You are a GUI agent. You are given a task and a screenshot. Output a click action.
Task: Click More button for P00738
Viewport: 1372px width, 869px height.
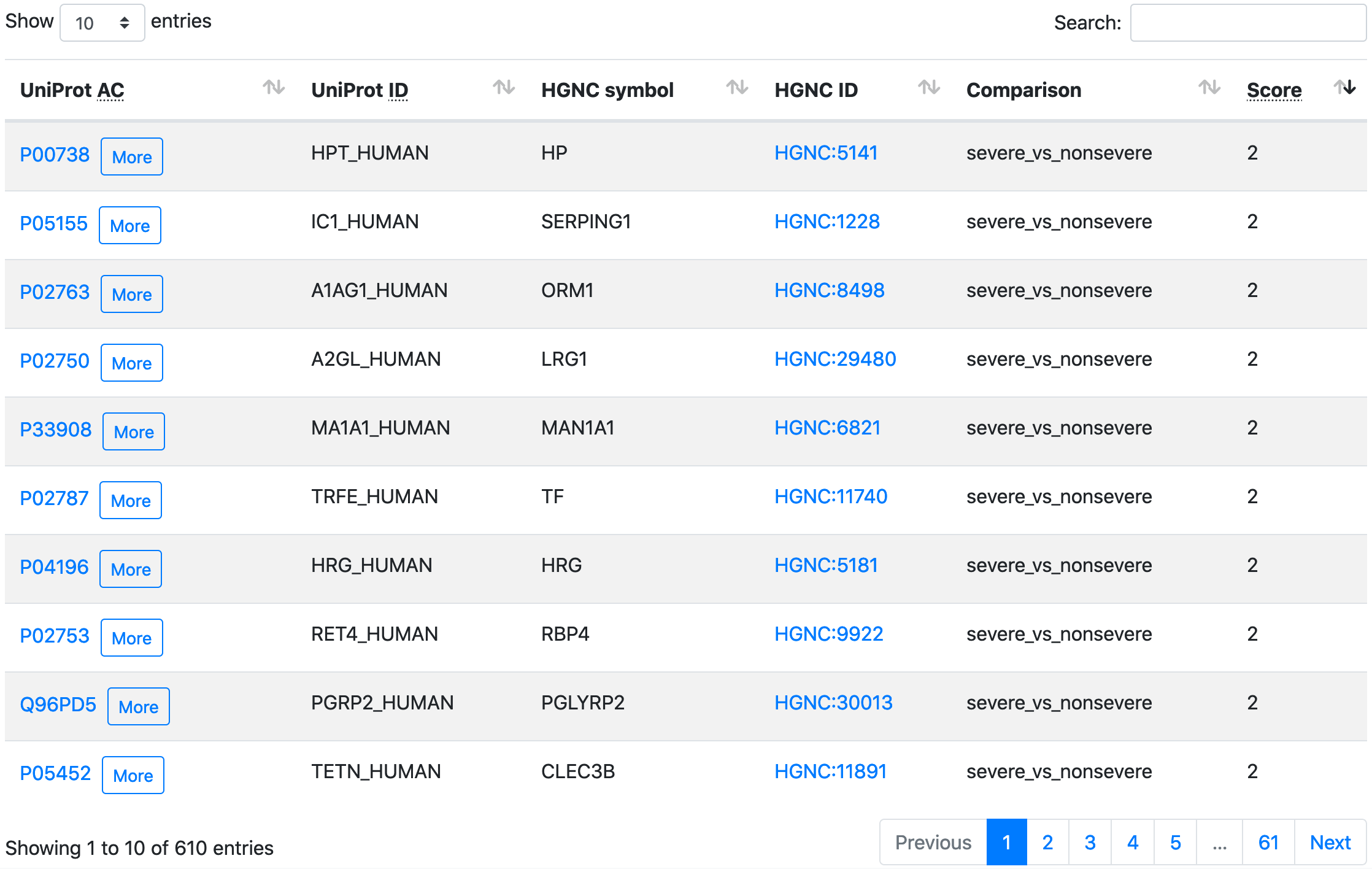click(x=132, y=156)
